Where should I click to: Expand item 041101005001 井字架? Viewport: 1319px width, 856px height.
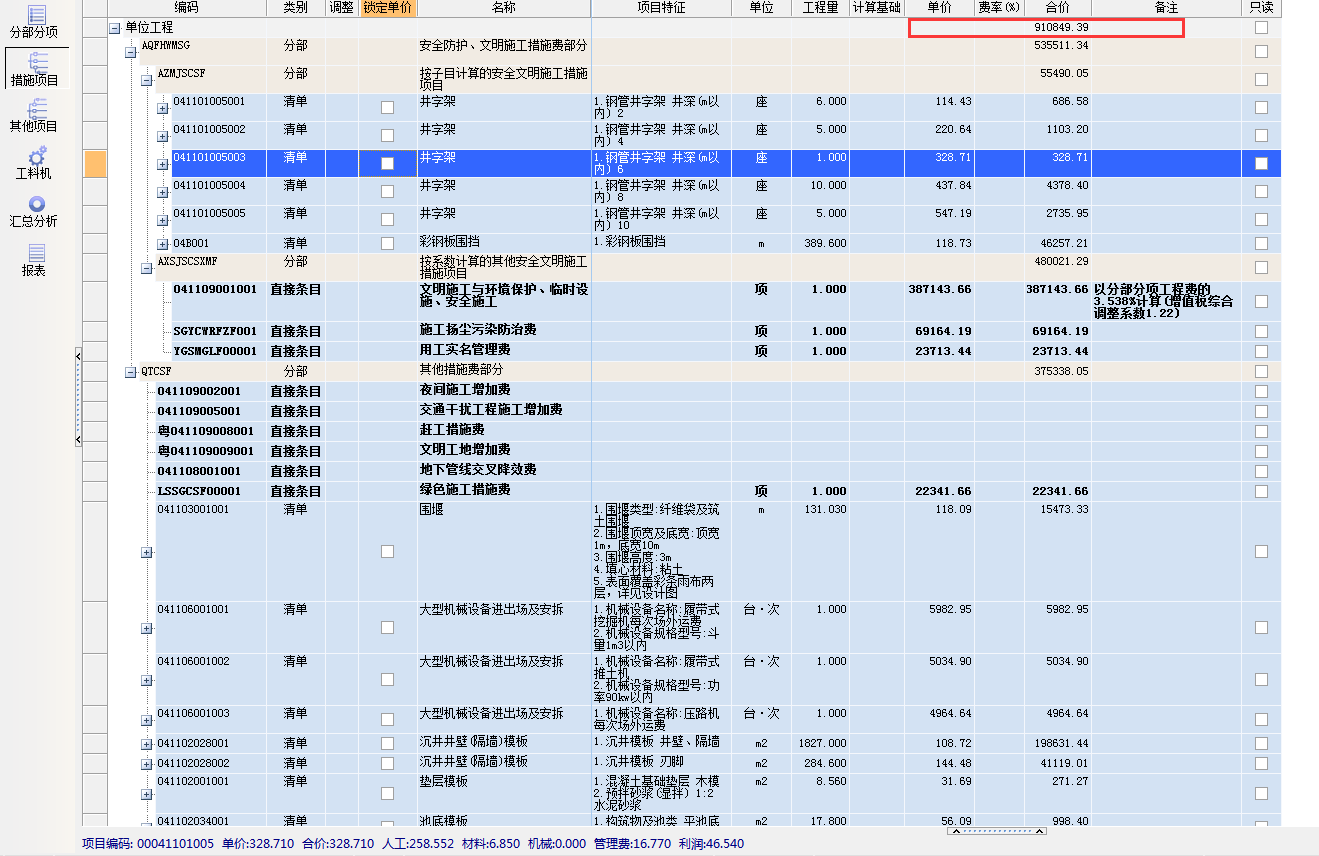tap(163, 109)
